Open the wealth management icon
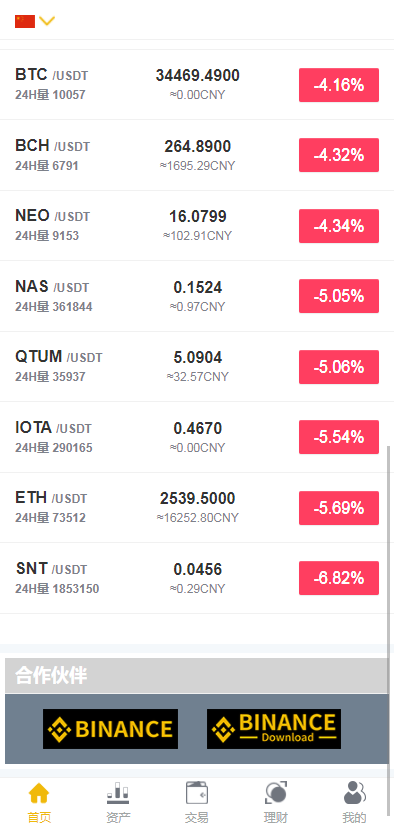 276,793
